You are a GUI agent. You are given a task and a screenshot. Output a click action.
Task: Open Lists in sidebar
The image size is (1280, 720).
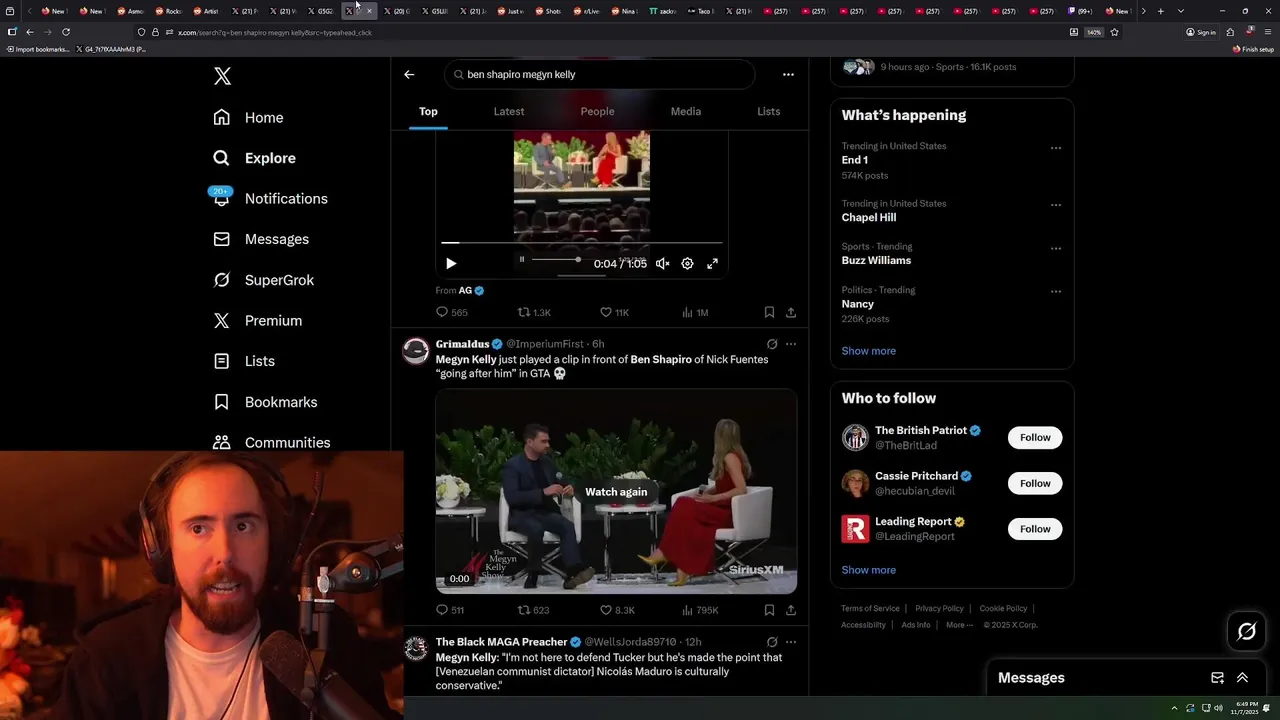click(x=243, y=361)
